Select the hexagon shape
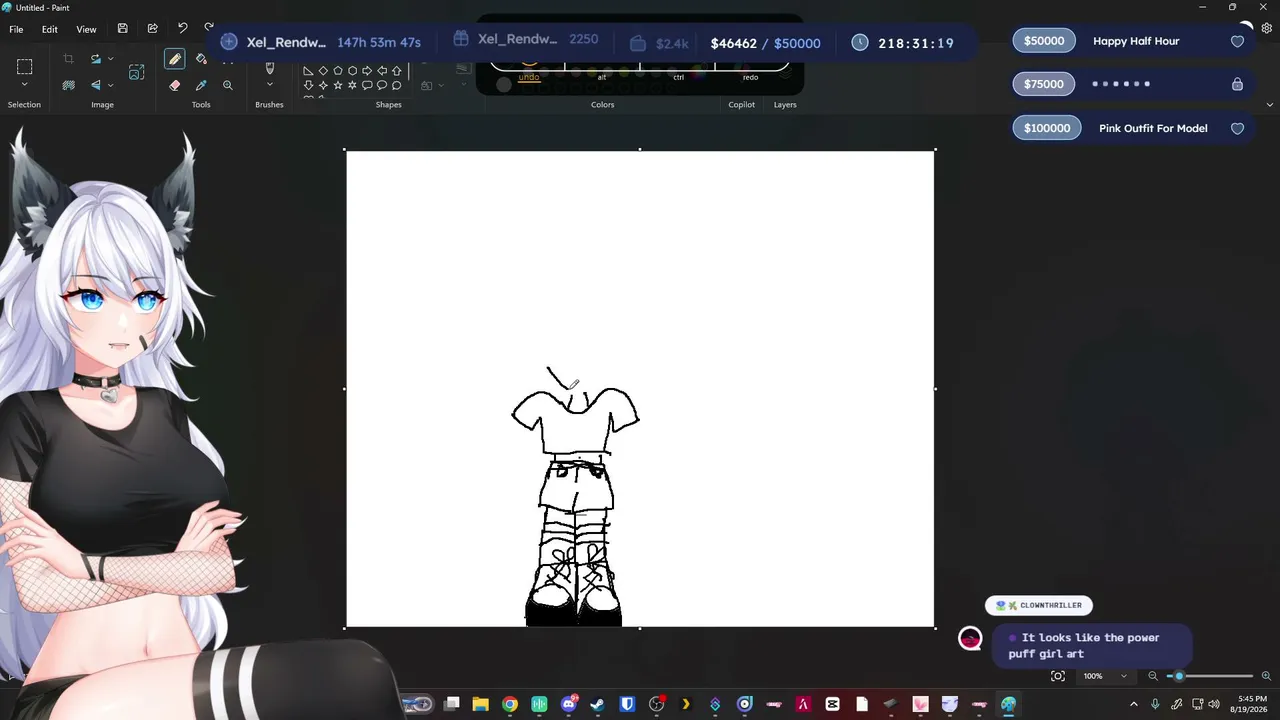The width and height of the screenshot is (1280, 720). 352,71
